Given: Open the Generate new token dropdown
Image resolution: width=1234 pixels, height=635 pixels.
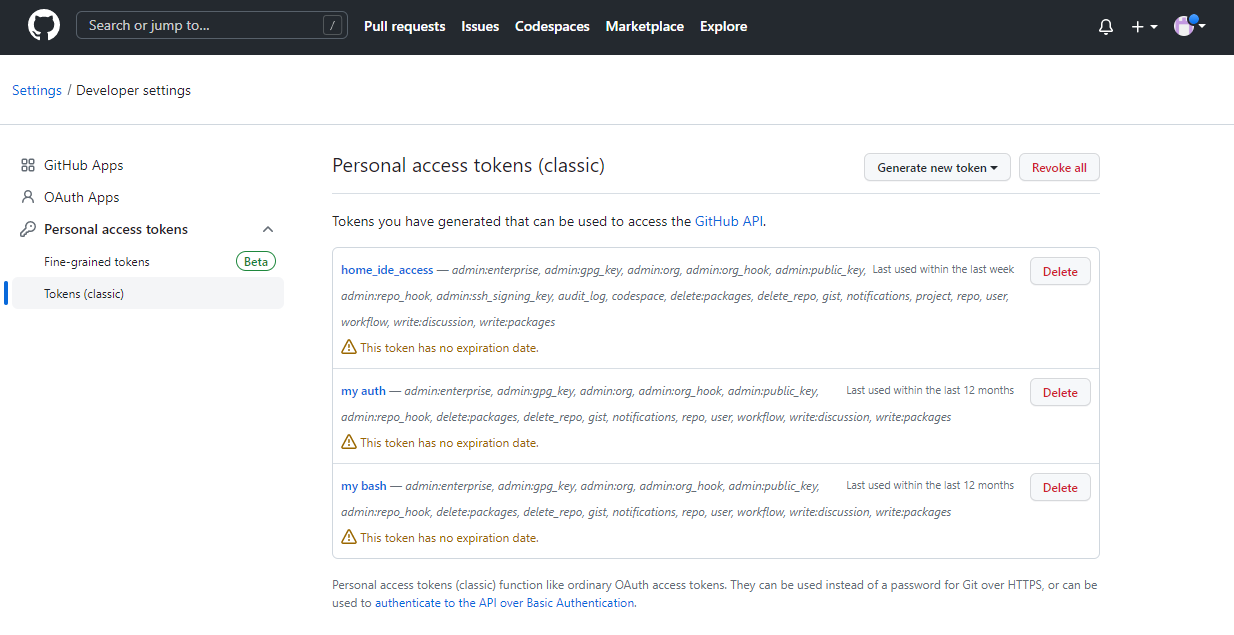Looking at the screenshot, I should tap(937, 167).
